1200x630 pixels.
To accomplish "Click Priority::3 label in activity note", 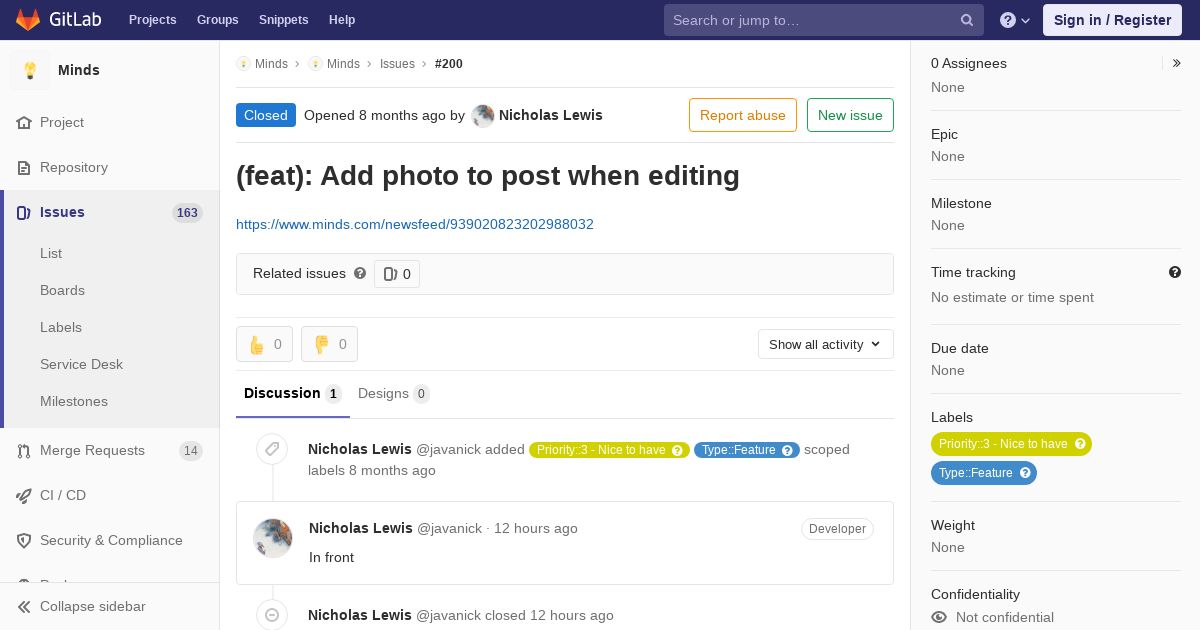I will [x=601, y=450].
